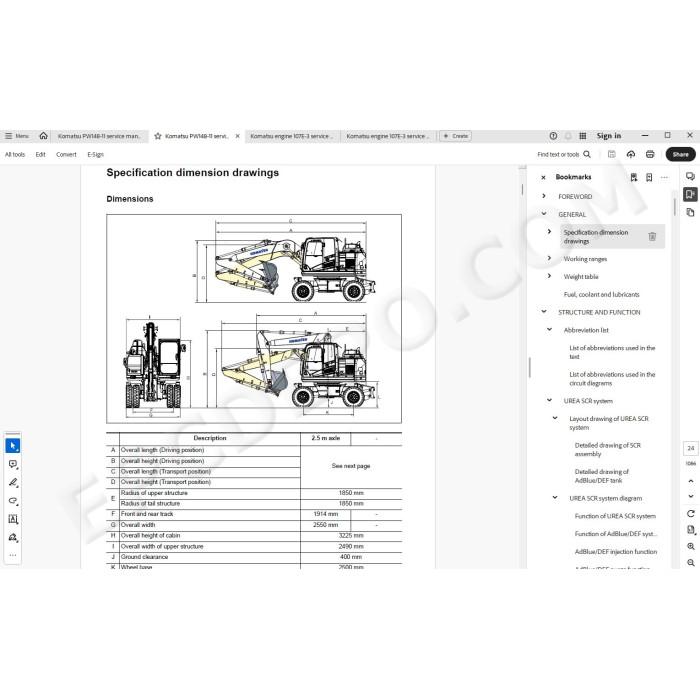Jump to Detailed drawing of SCR assembly
The image size is (700, 700).
pos(607,450)
